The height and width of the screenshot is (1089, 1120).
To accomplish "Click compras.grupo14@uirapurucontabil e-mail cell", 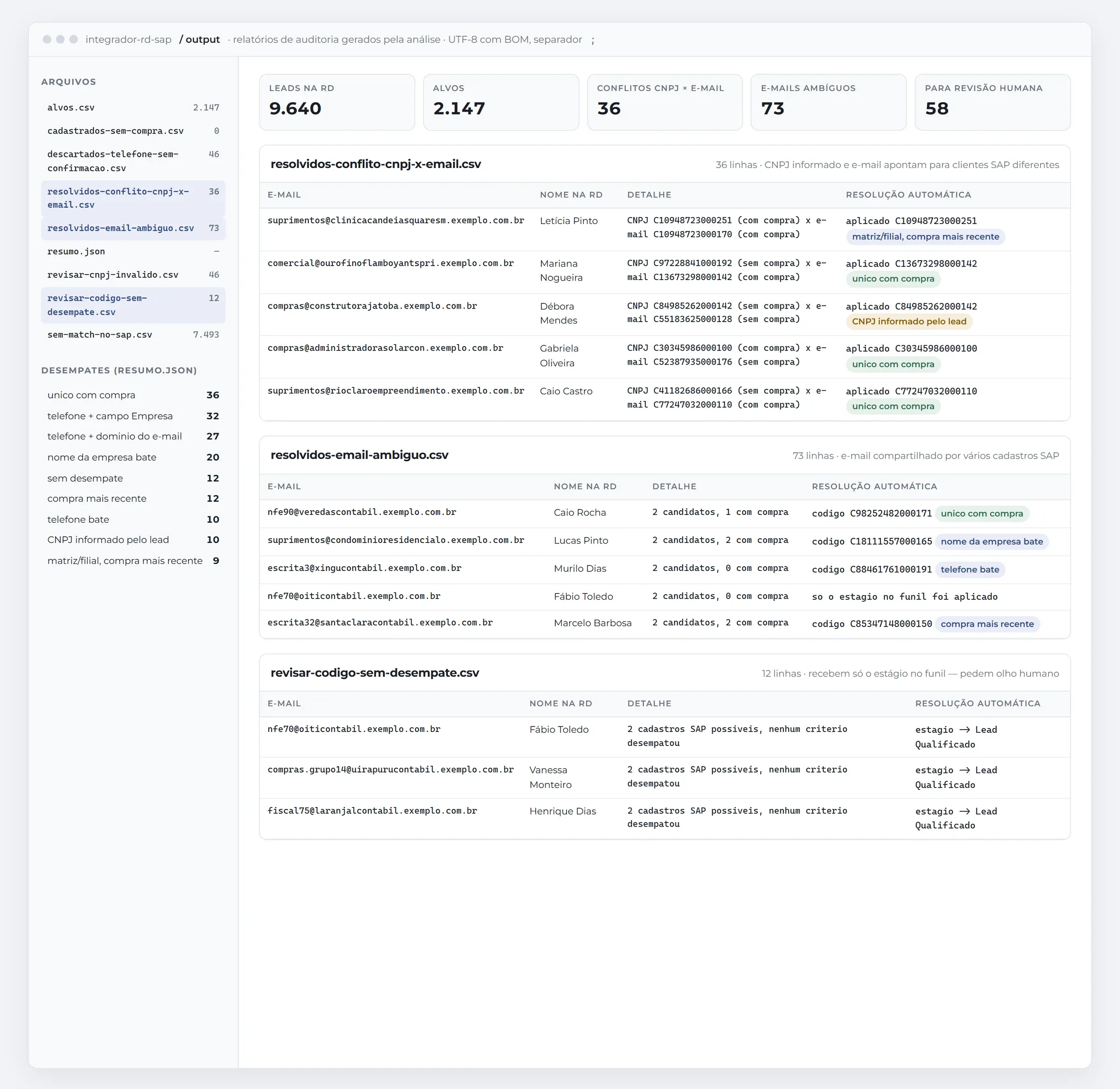I will [x=391, y=770].
